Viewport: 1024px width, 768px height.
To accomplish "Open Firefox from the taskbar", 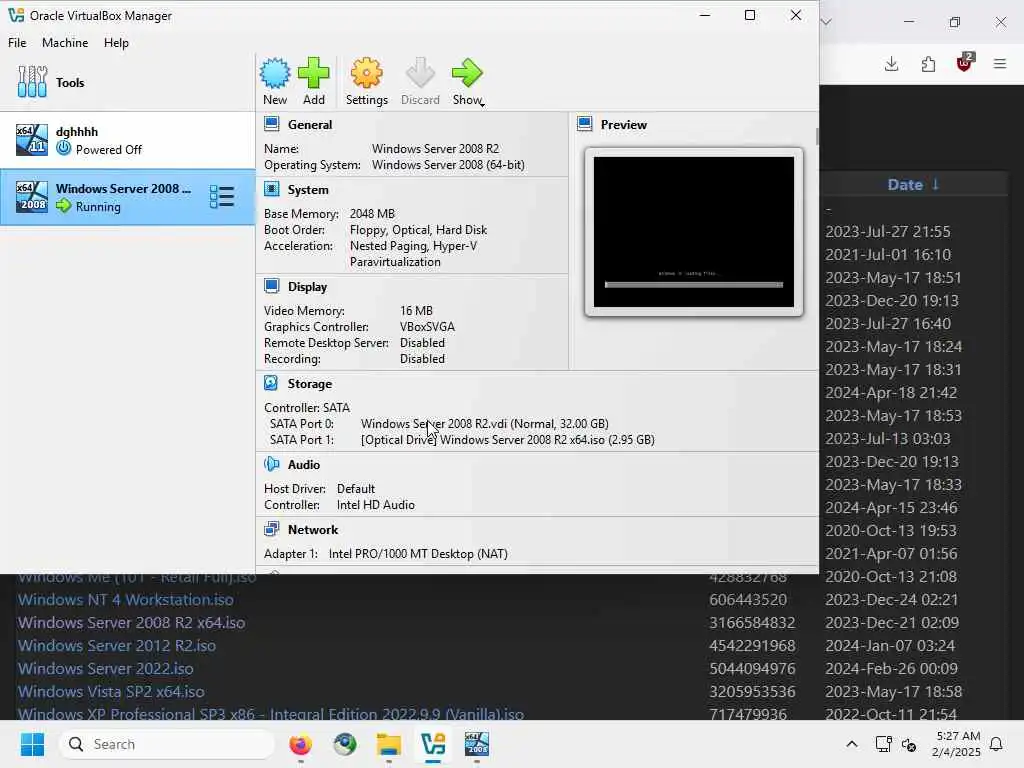I will 300,744.
